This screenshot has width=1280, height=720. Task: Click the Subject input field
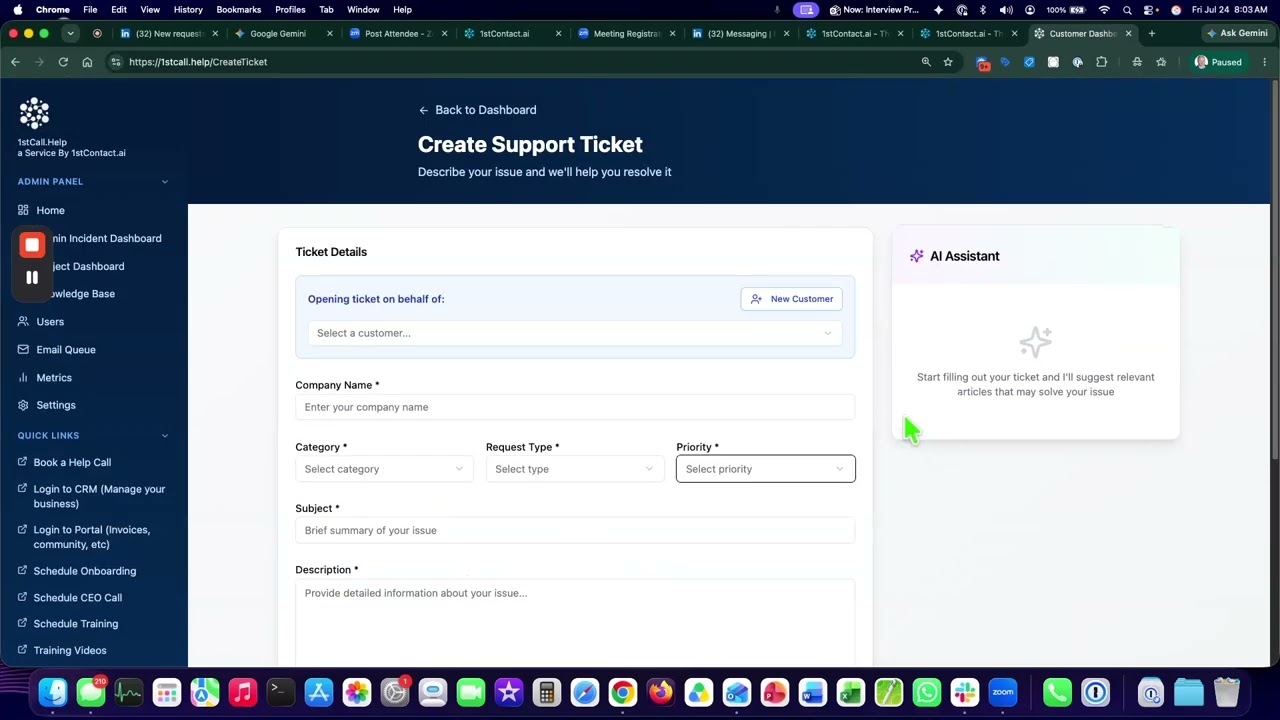pyautogui.click(x=575, y=531)
